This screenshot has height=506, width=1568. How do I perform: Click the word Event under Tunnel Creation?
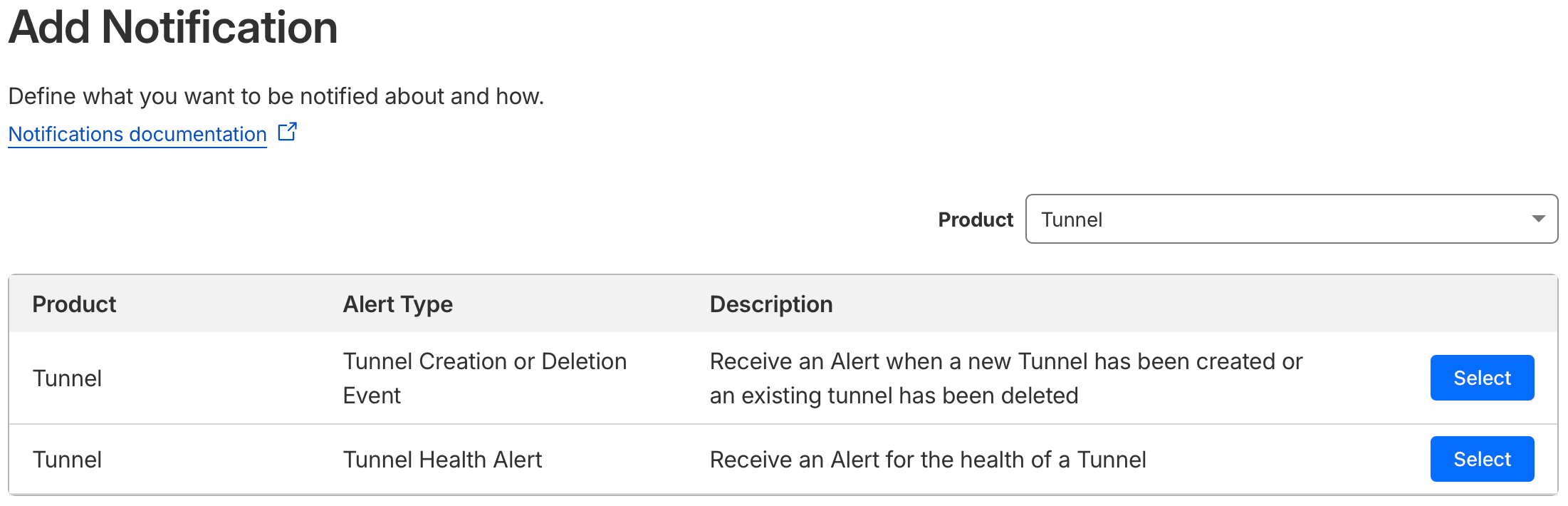tap(372, 396)
